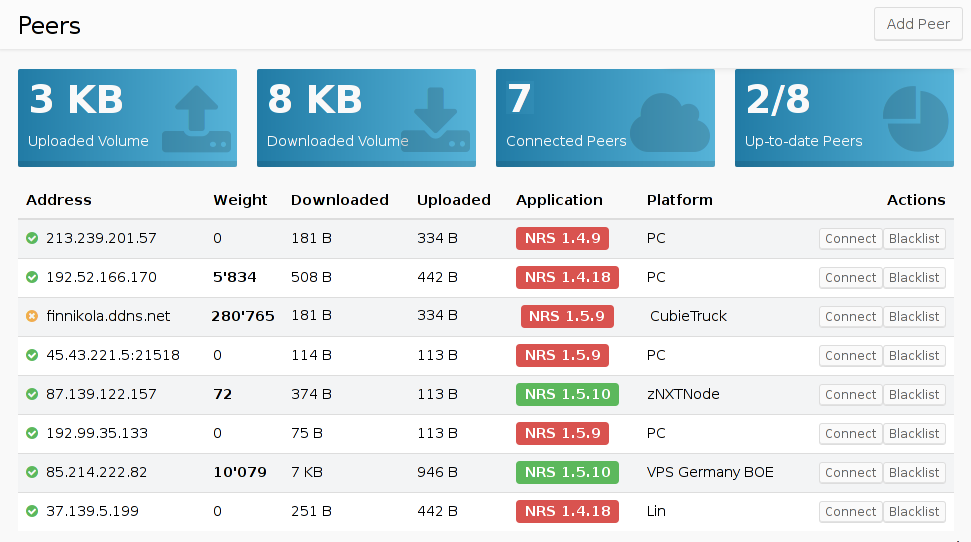Blacklist peer 192.52.166.170
Screen dimensions: 971x542
(x=914, y=278)
